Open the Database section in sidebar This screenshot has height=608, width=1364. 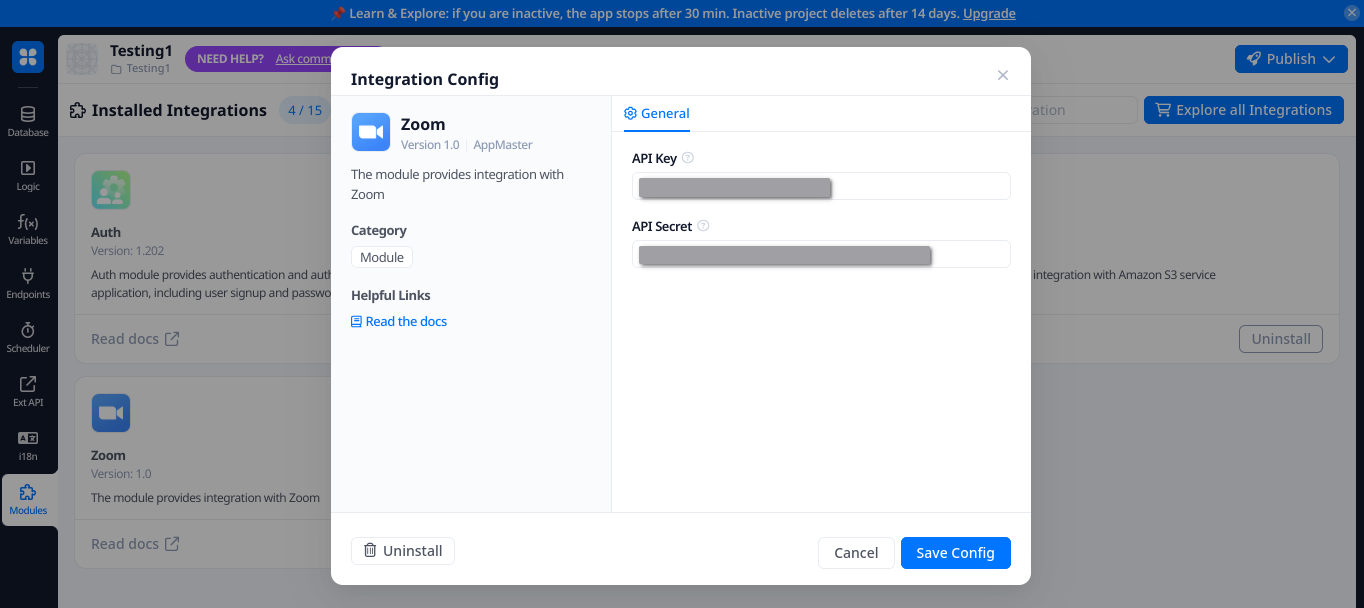(x=28, y=121)
